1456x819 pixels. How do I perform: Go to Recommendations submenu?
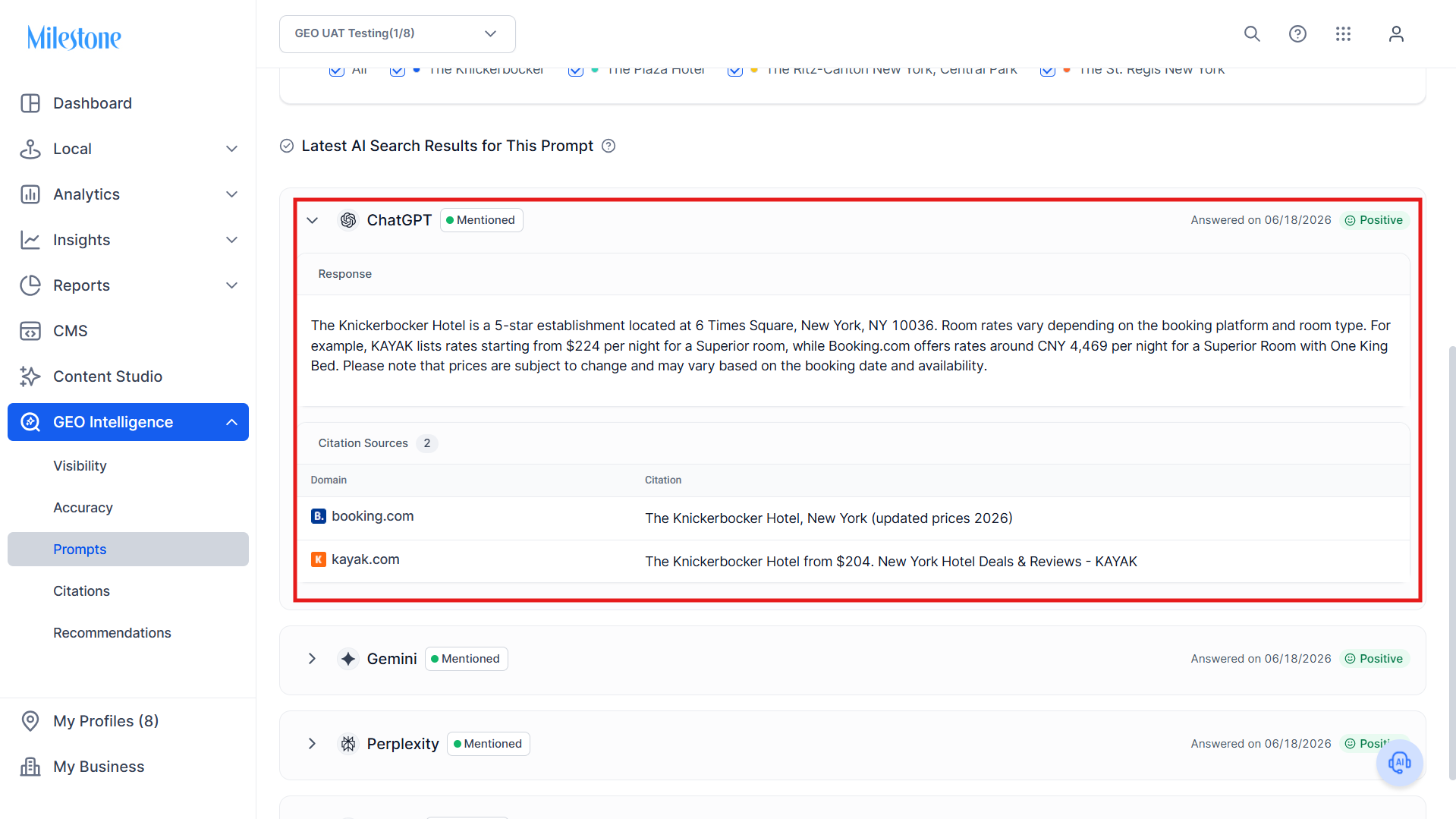112,633
